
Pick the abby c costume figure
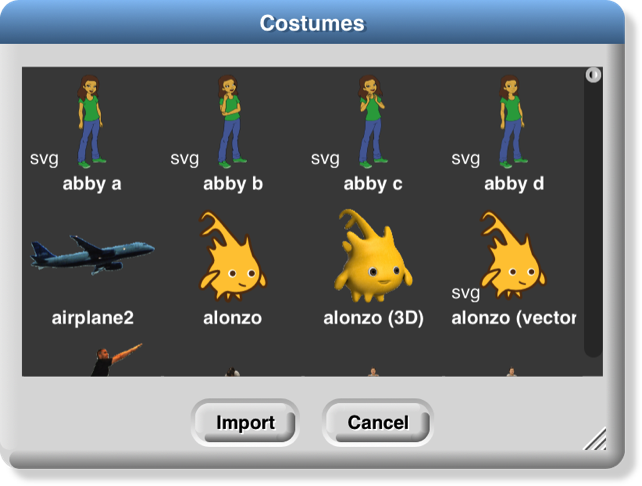(372, 122)
